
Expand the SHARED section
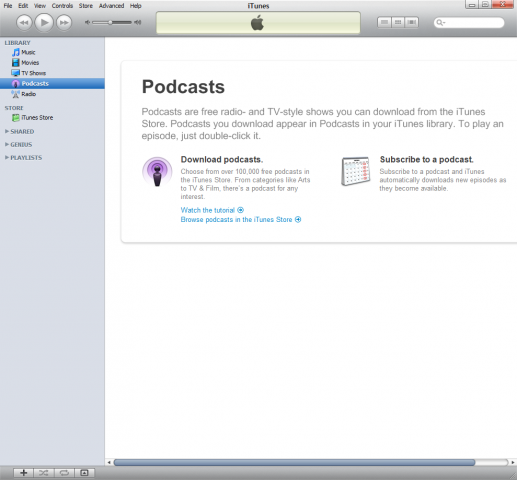7,131
